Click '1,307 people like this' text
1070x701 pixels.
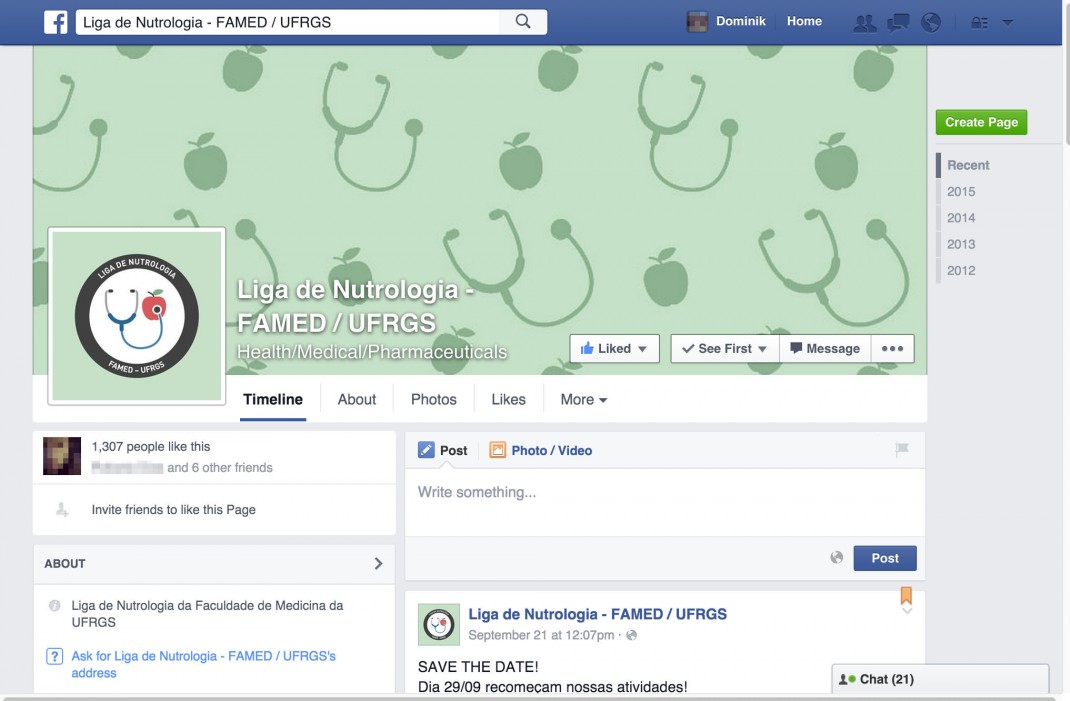click(x=151, y=446)
